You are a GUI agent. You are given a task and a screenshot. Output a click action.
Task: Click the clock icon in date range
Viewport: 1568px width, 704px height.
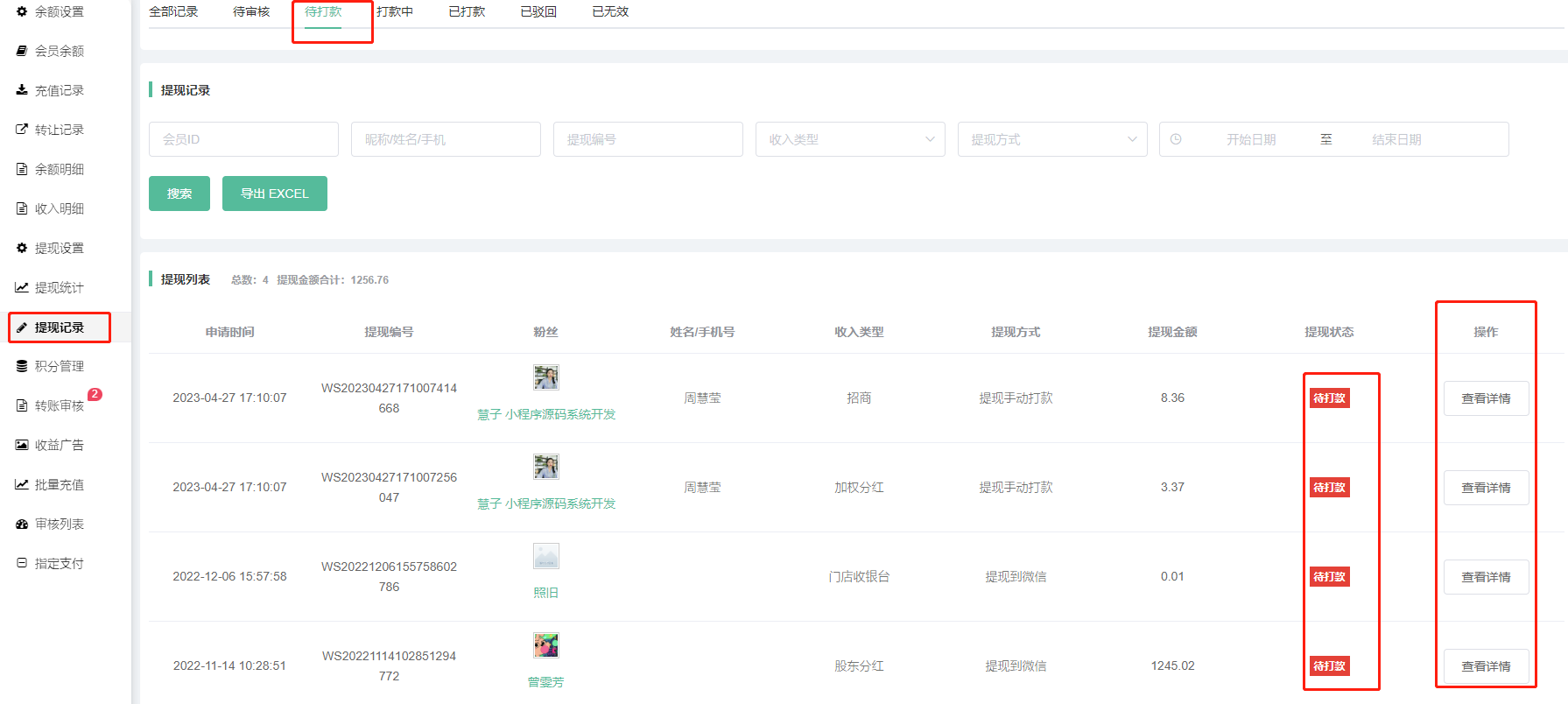pos(1176,139)
